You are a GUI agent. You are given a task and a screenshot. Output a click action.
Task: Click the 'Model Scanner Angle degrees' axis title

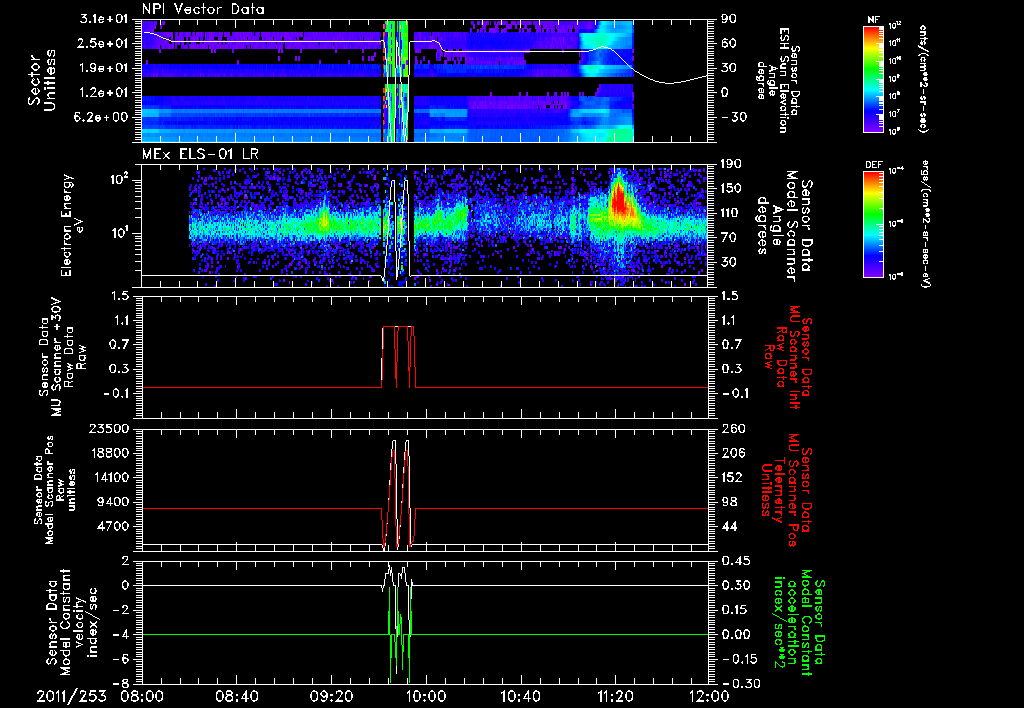(x=784, y=226)
